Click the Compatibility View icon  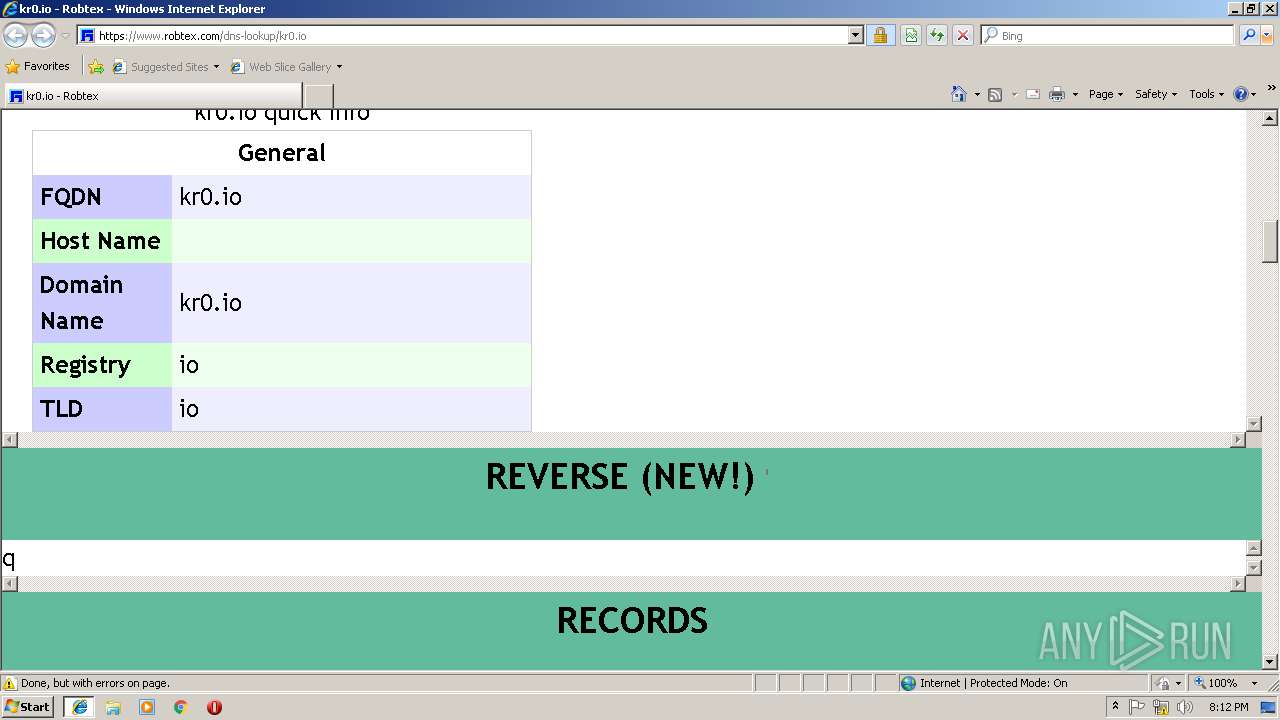pyautogui.click(x=911, y=36)
